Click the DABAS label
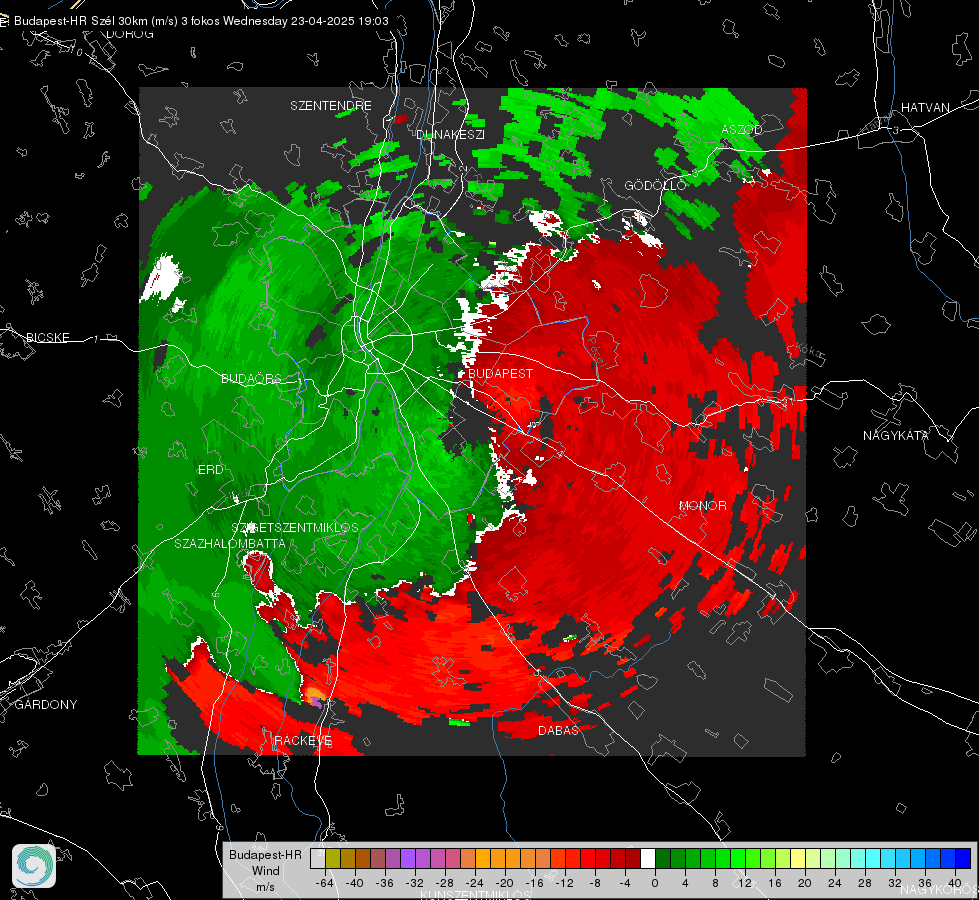Image resolution: width=979 pixels, height=900 pixels. pyautogui.click(x=558, y=730)
